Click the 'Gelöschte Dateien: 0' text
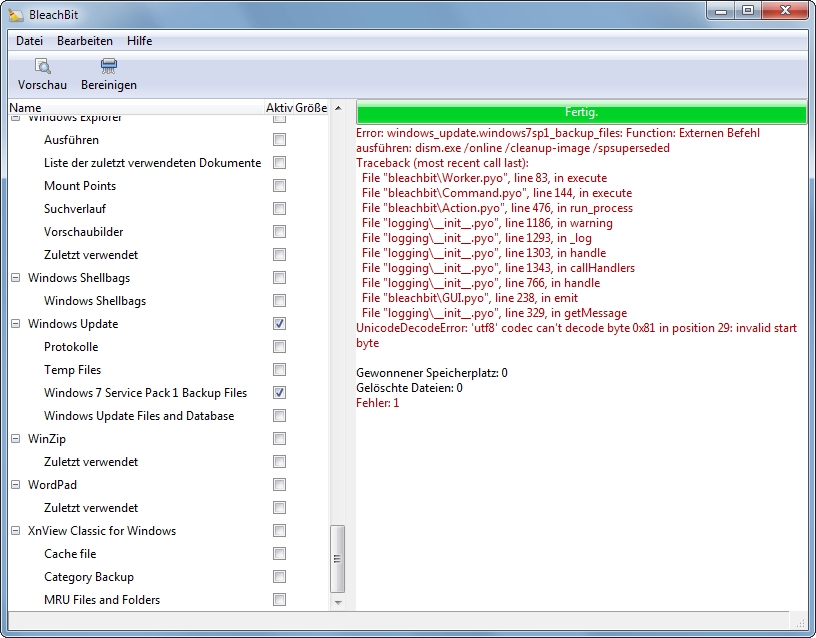This screenshot has width=816, height=638. (x=409, y=388)
